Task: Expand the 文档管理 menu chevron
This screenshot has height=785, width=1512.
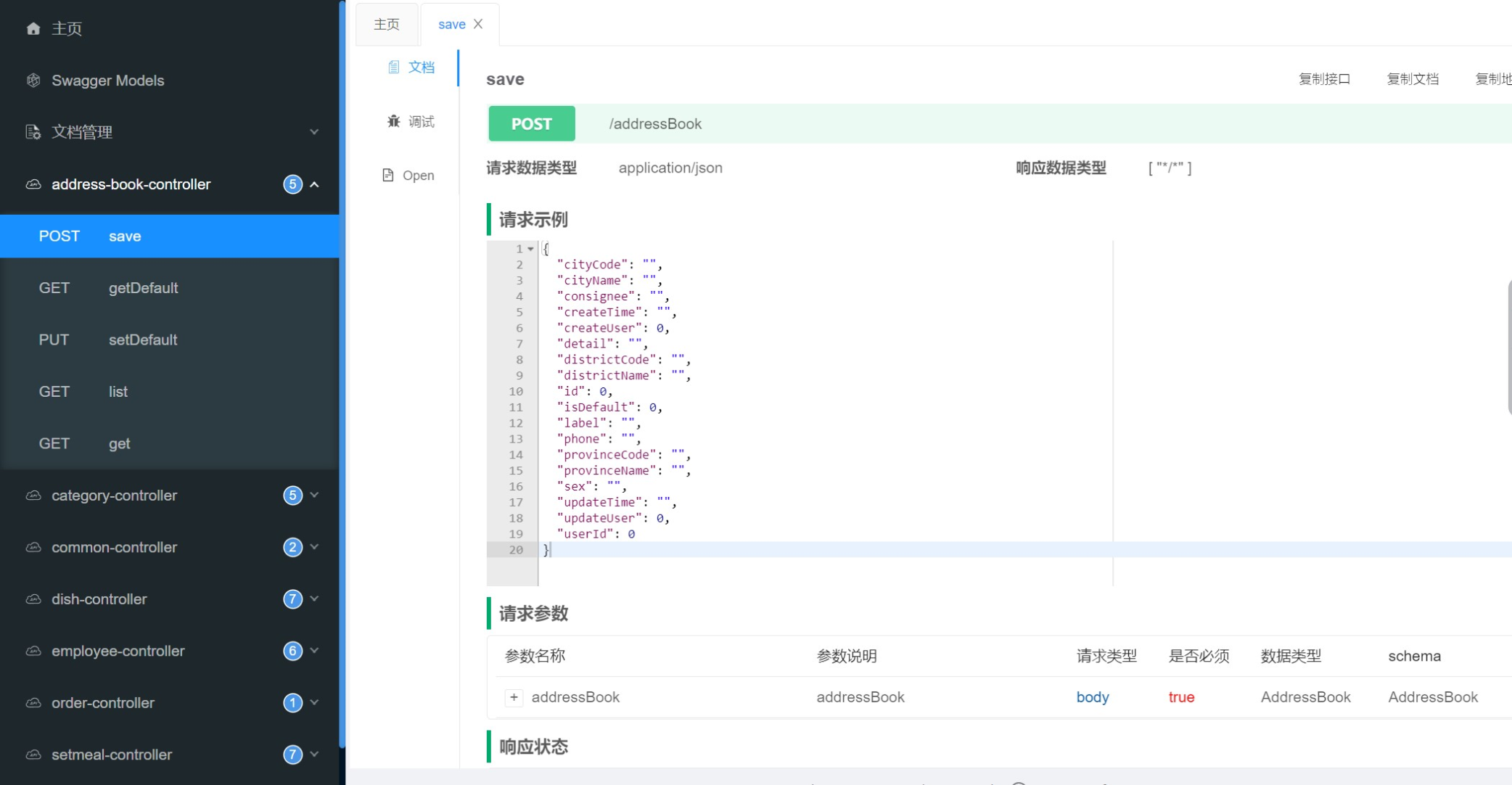Action: pos(314,132)
